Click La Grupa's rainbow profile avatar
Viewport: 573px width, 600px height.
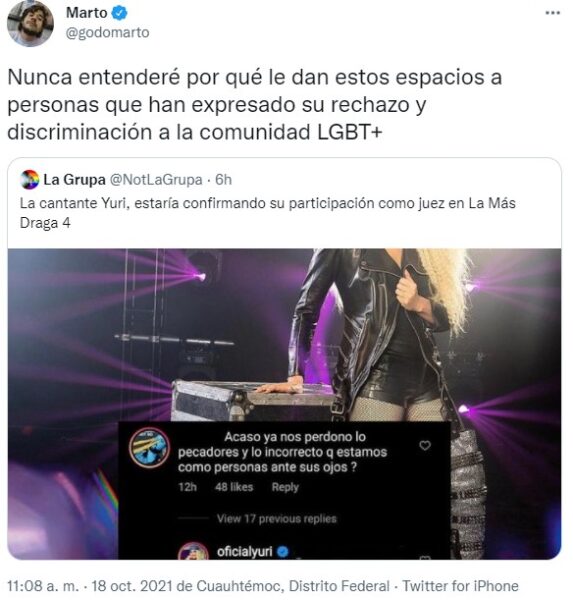(x=29, y=180)
